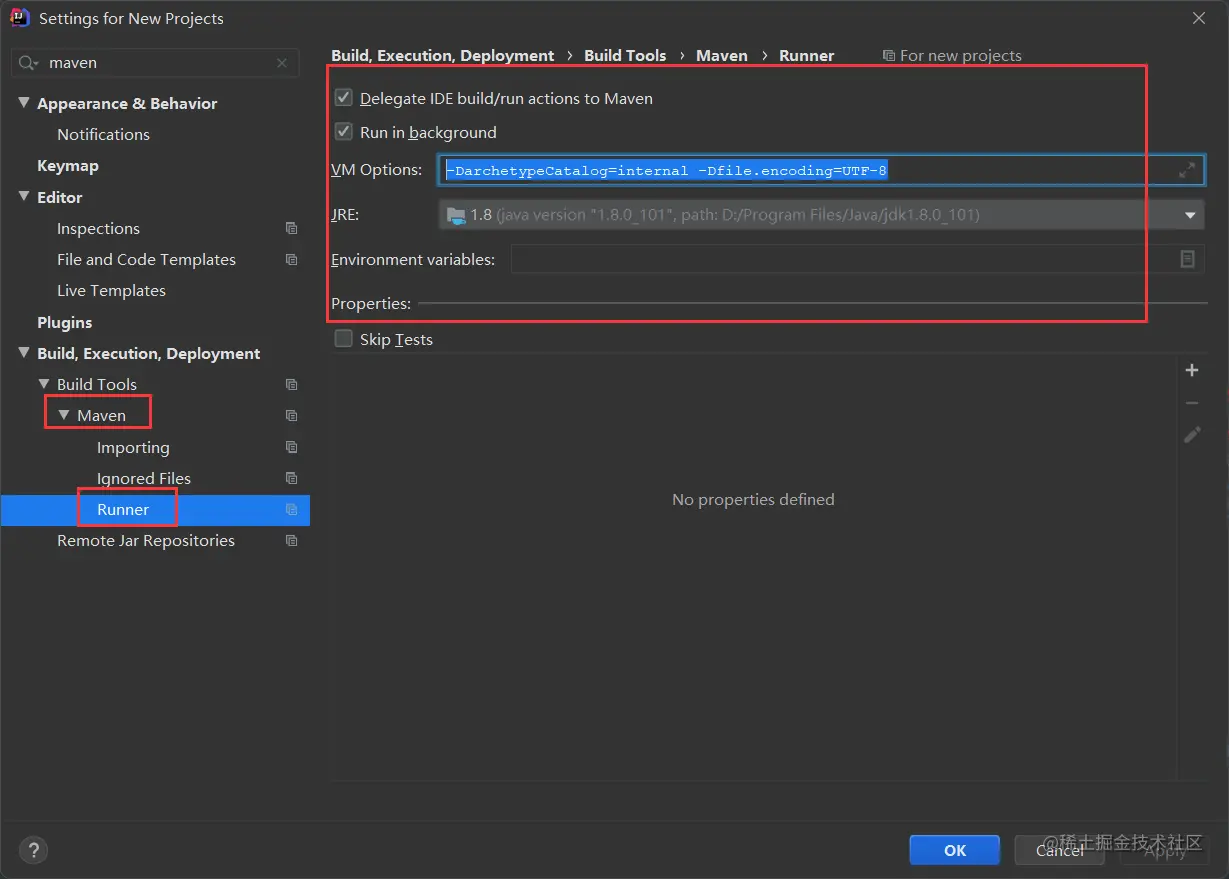This screenshot has height=879, width=1229.
Task: Click the project icon beside Importing
Action: tap(291, 448)
